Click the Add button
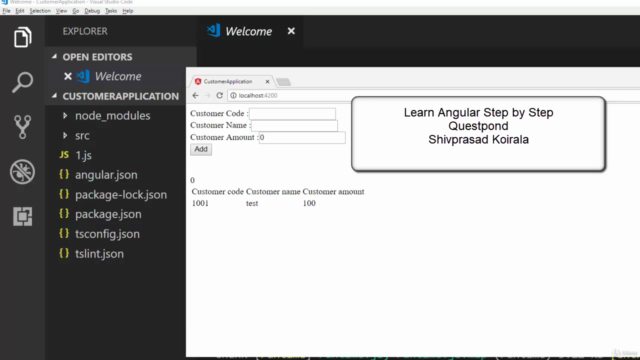The height and width of the screenshot is (360, 640). coord(201,149)
